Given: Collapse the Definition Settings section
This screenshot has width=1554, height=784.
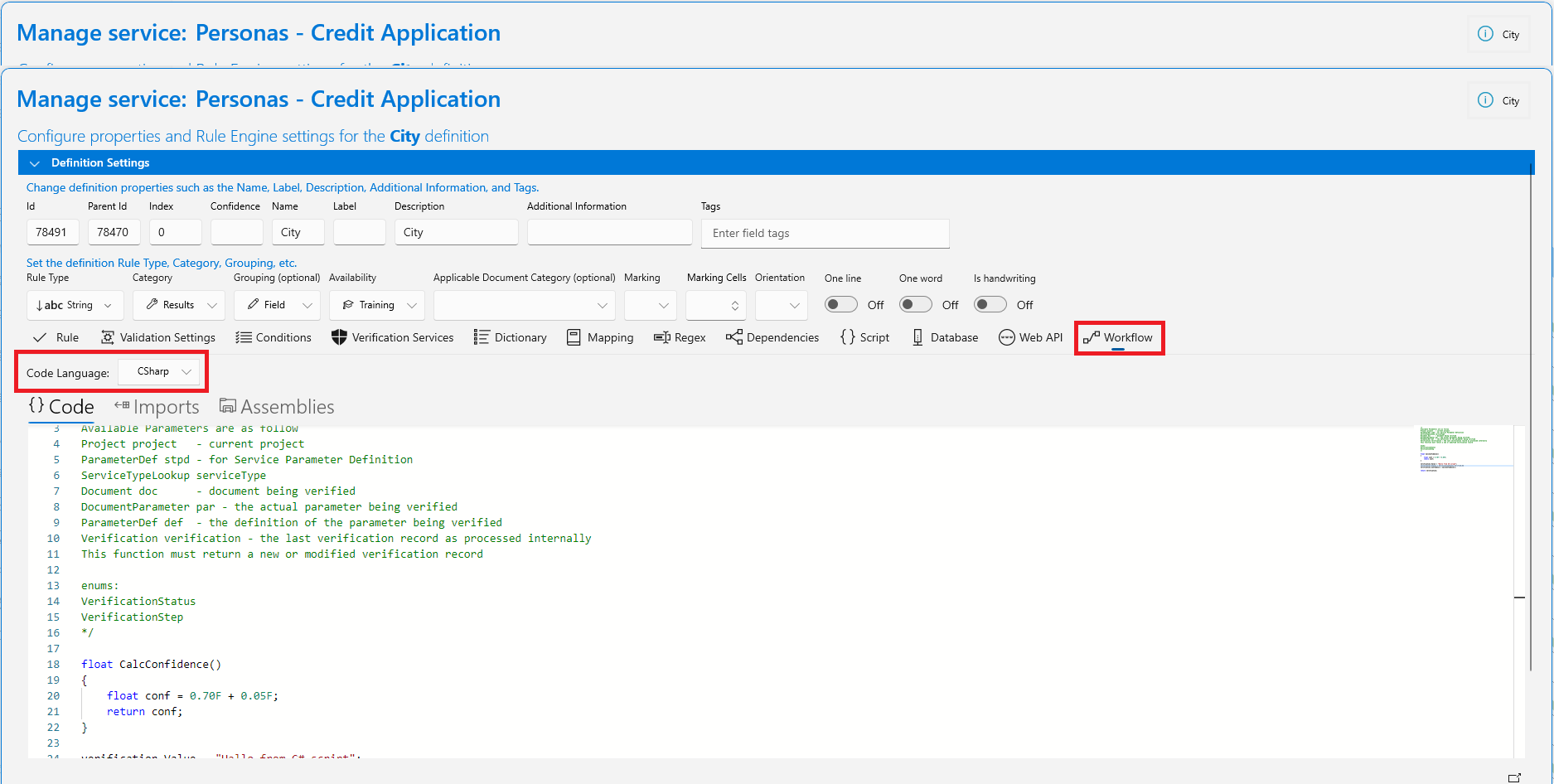Looking at the screenshot, I should point(35,163).
